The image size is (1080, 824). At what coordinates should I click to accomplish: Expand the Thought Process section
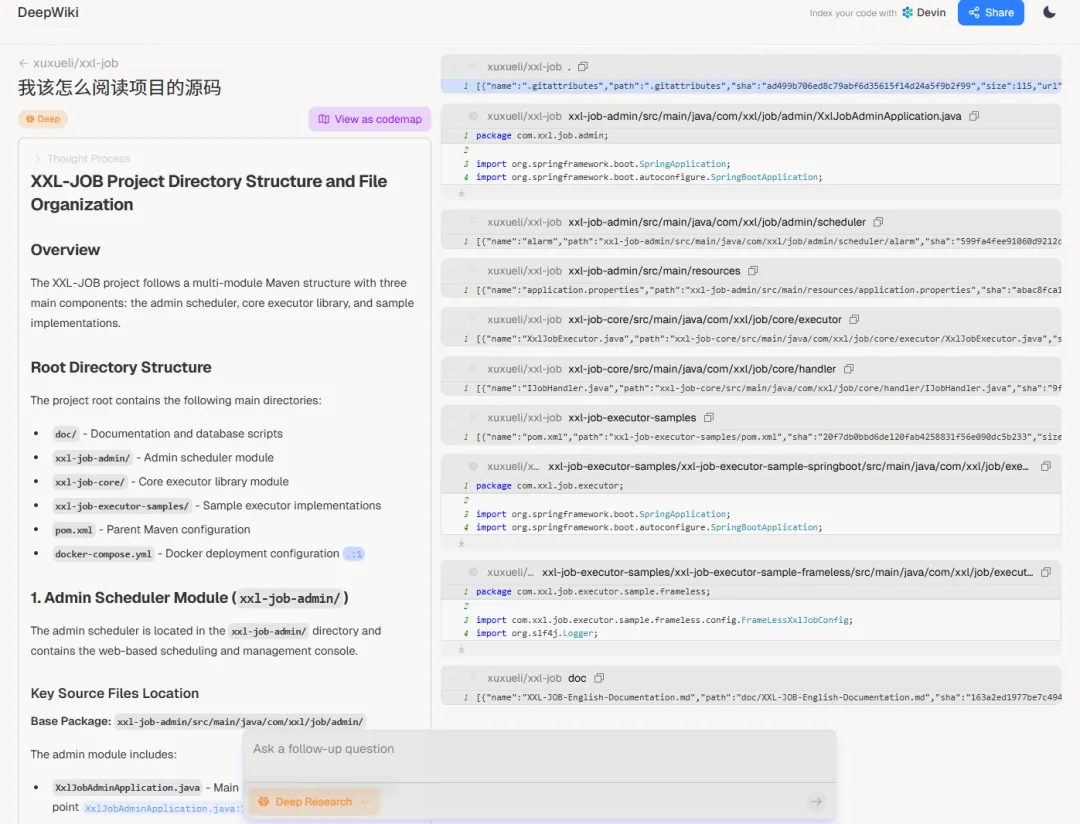tap(83, 158)
